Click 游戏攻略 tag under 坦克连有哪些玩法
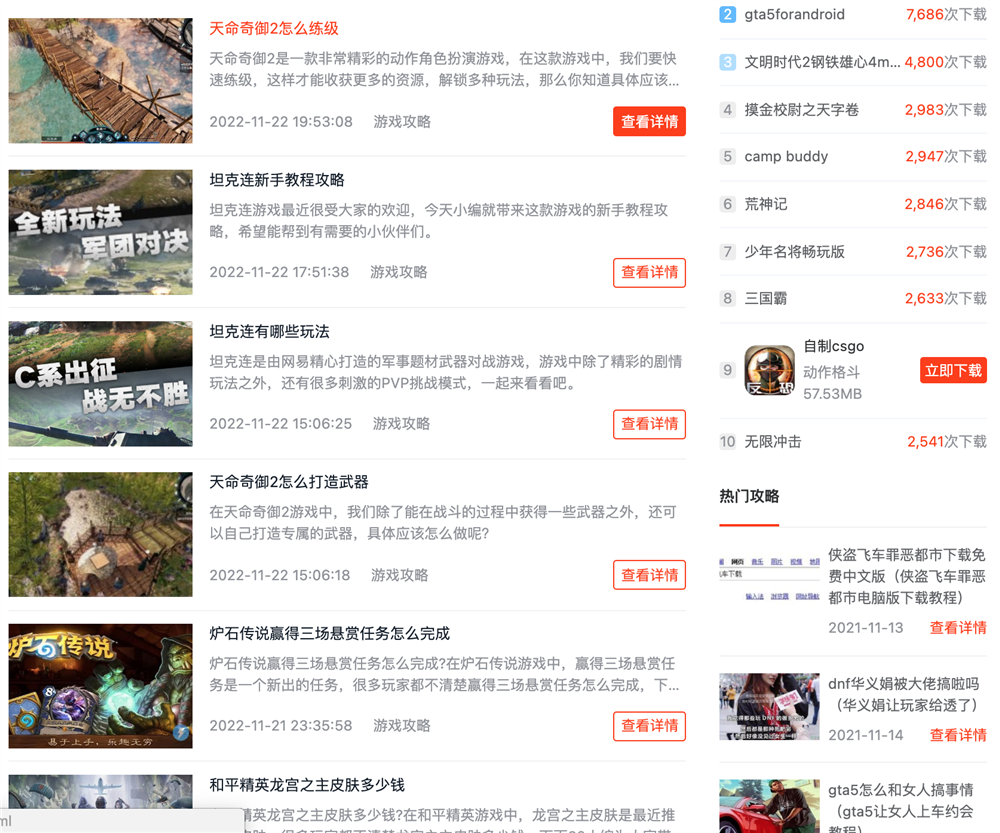The image size is (1000, 833). point(401,424)
